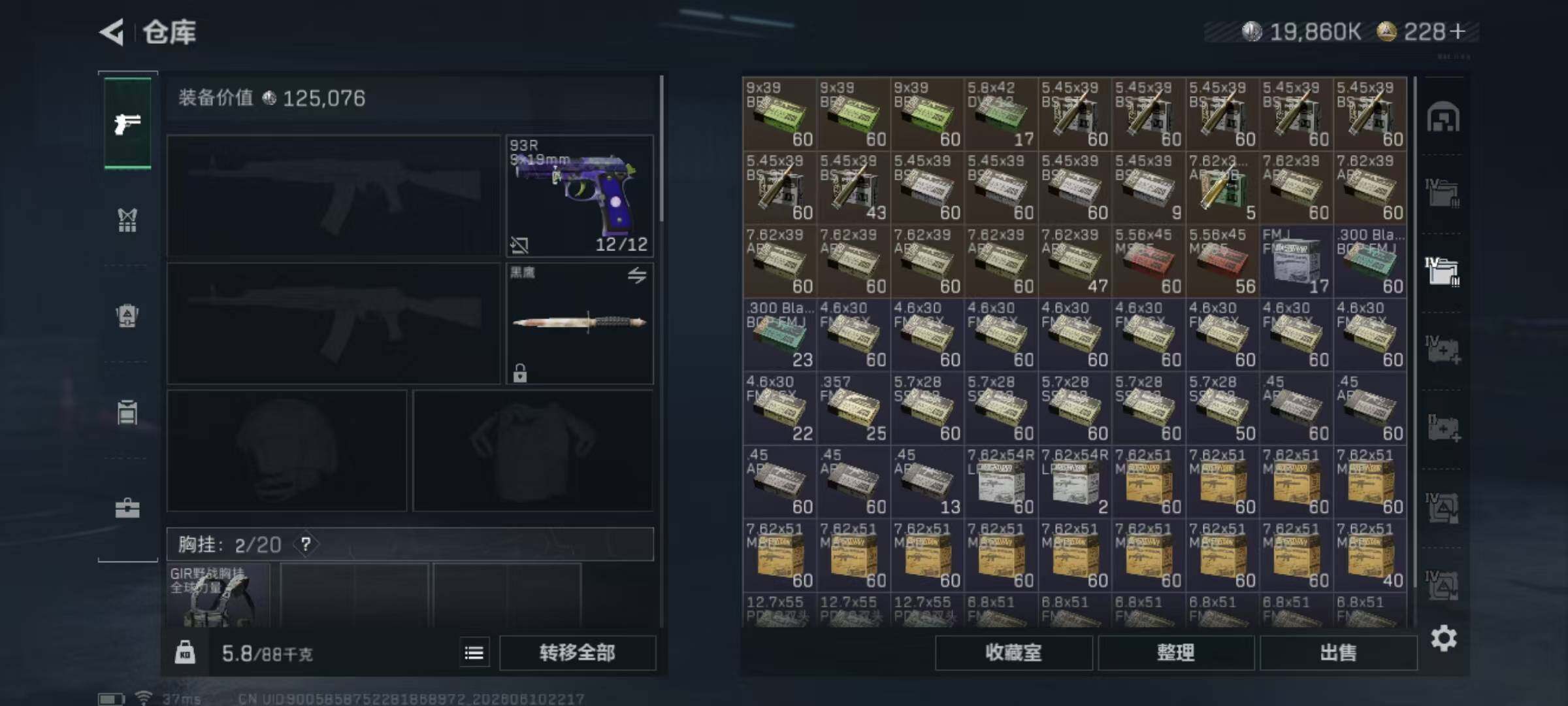Tap the 仓库 title text

169,32
